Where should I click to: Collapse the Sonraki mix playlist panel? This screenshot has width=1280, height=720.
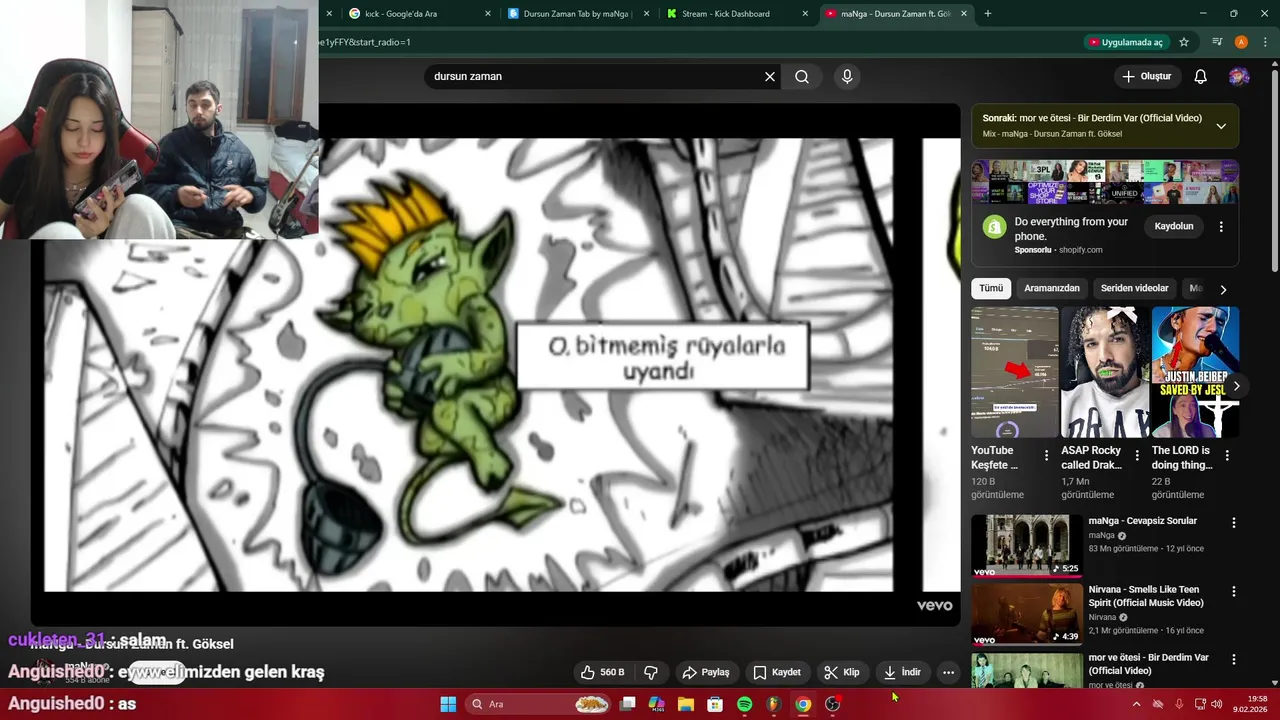point(1221,126)
